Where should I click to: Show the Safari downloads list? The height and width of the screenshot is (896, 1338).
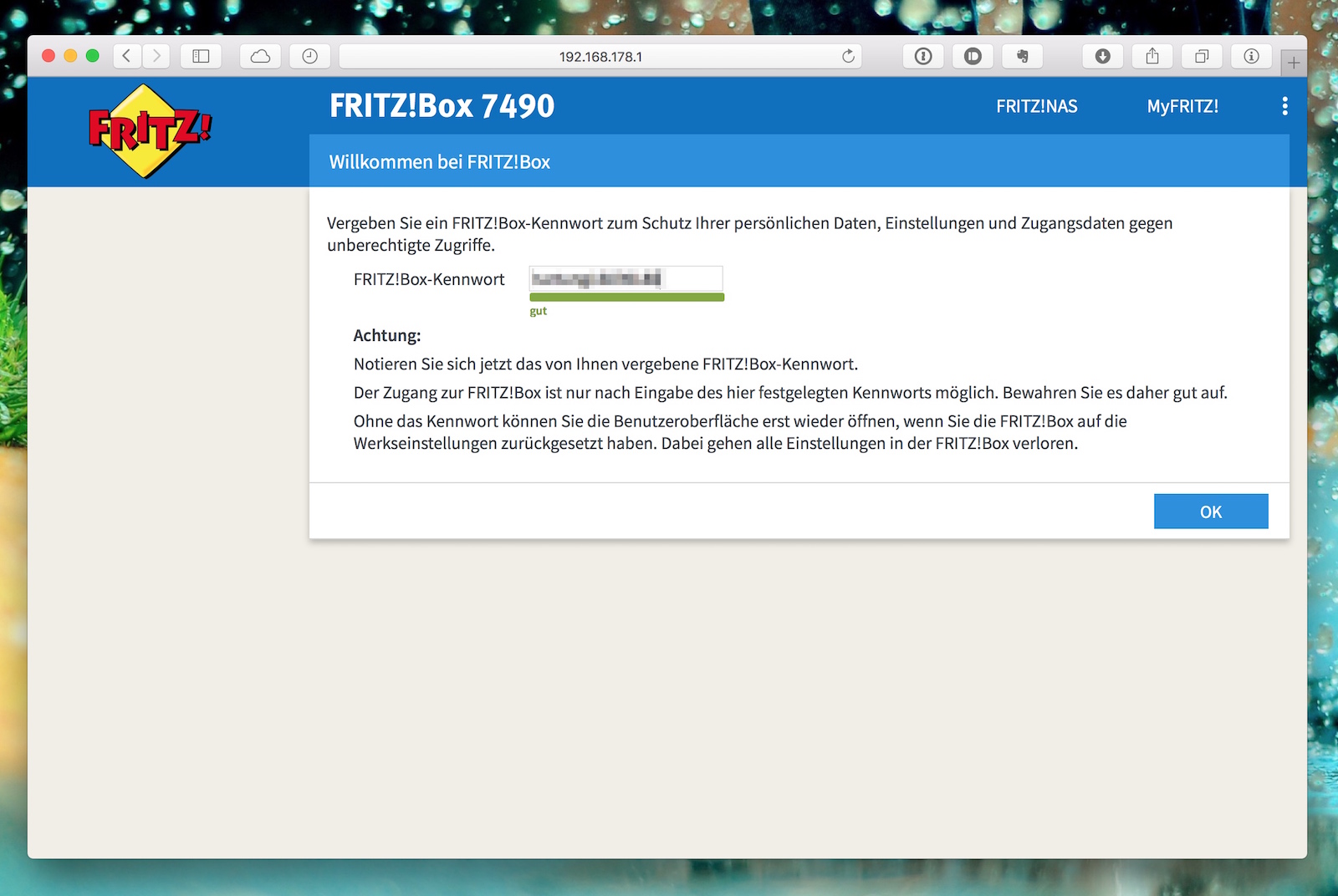click(1103, 56)
